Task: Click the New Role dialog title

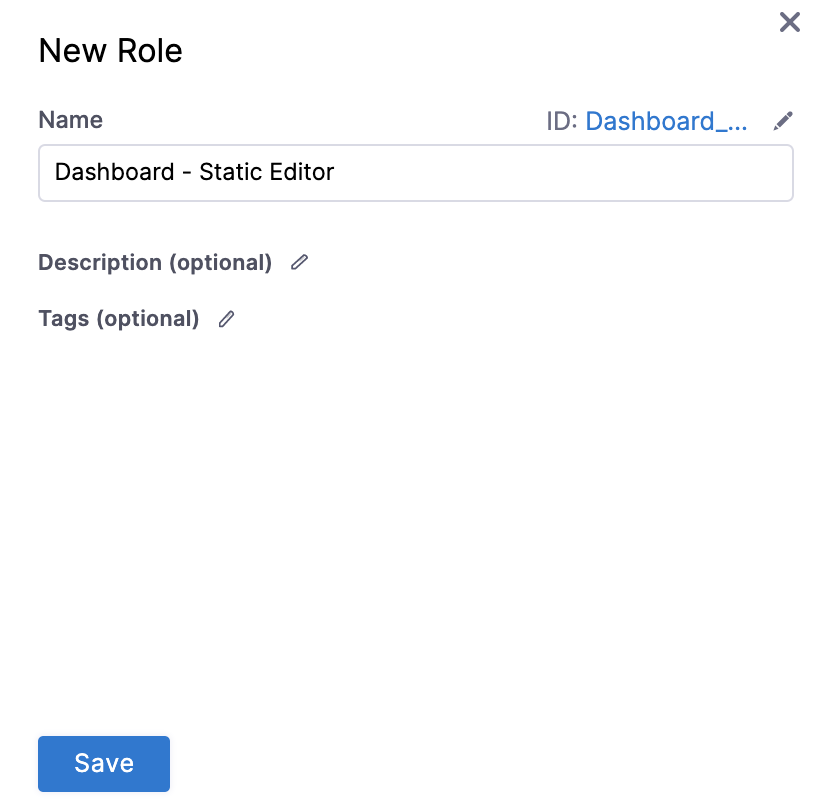Action: pyautogui.click(x=110, y=51)
